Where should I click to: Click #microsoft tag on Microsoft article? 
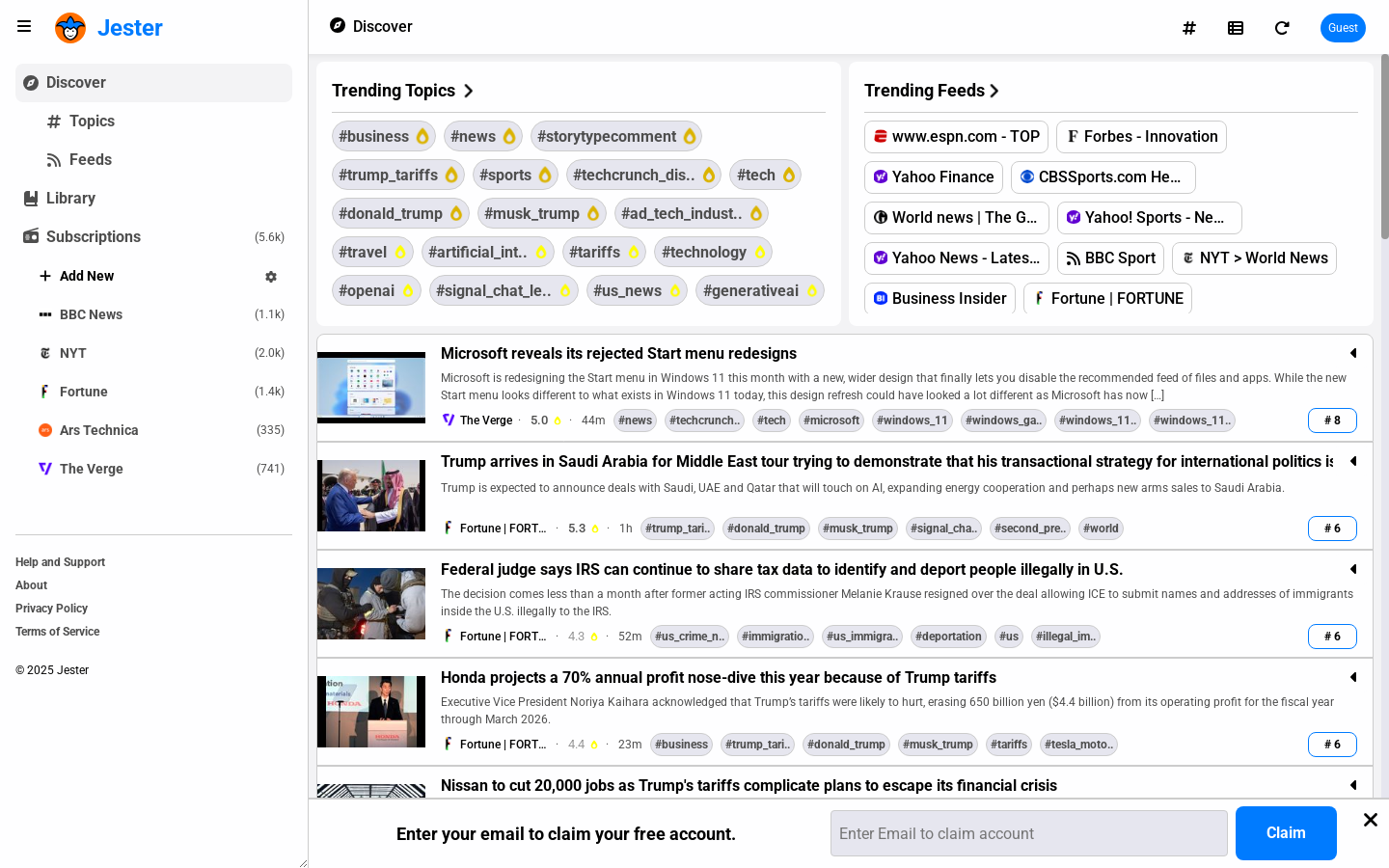point(831,420)
